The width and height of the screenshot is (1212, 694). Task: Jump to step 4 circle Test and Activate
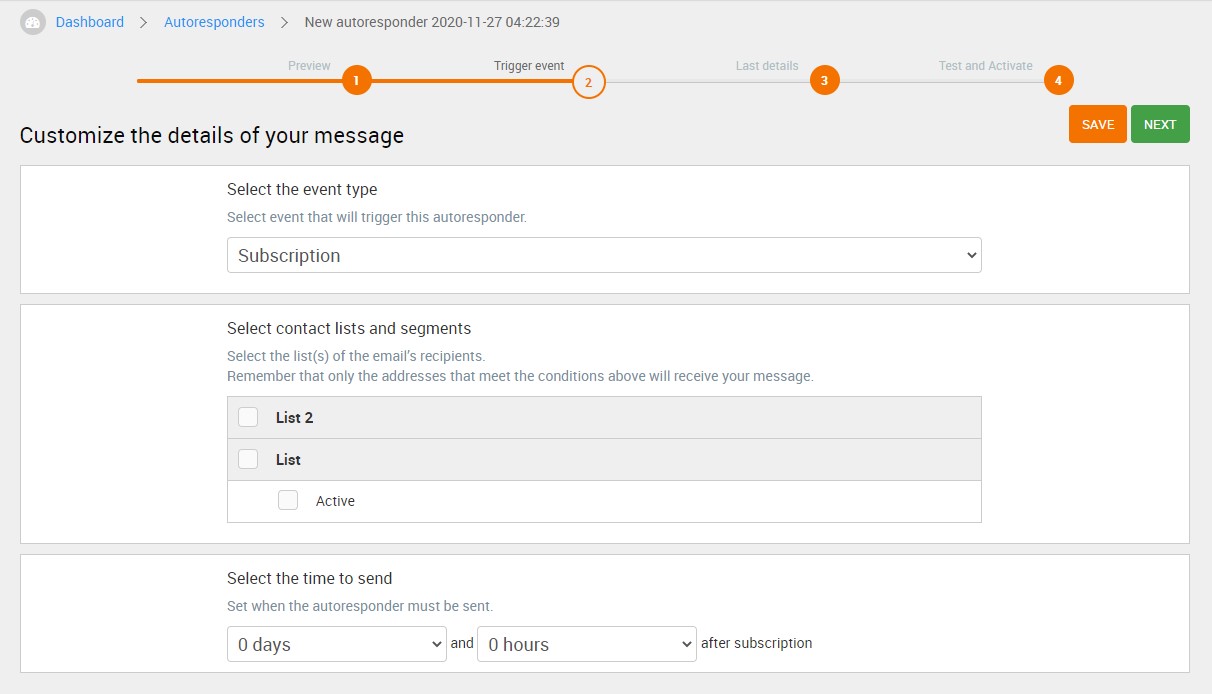[x=1058, y=80]
